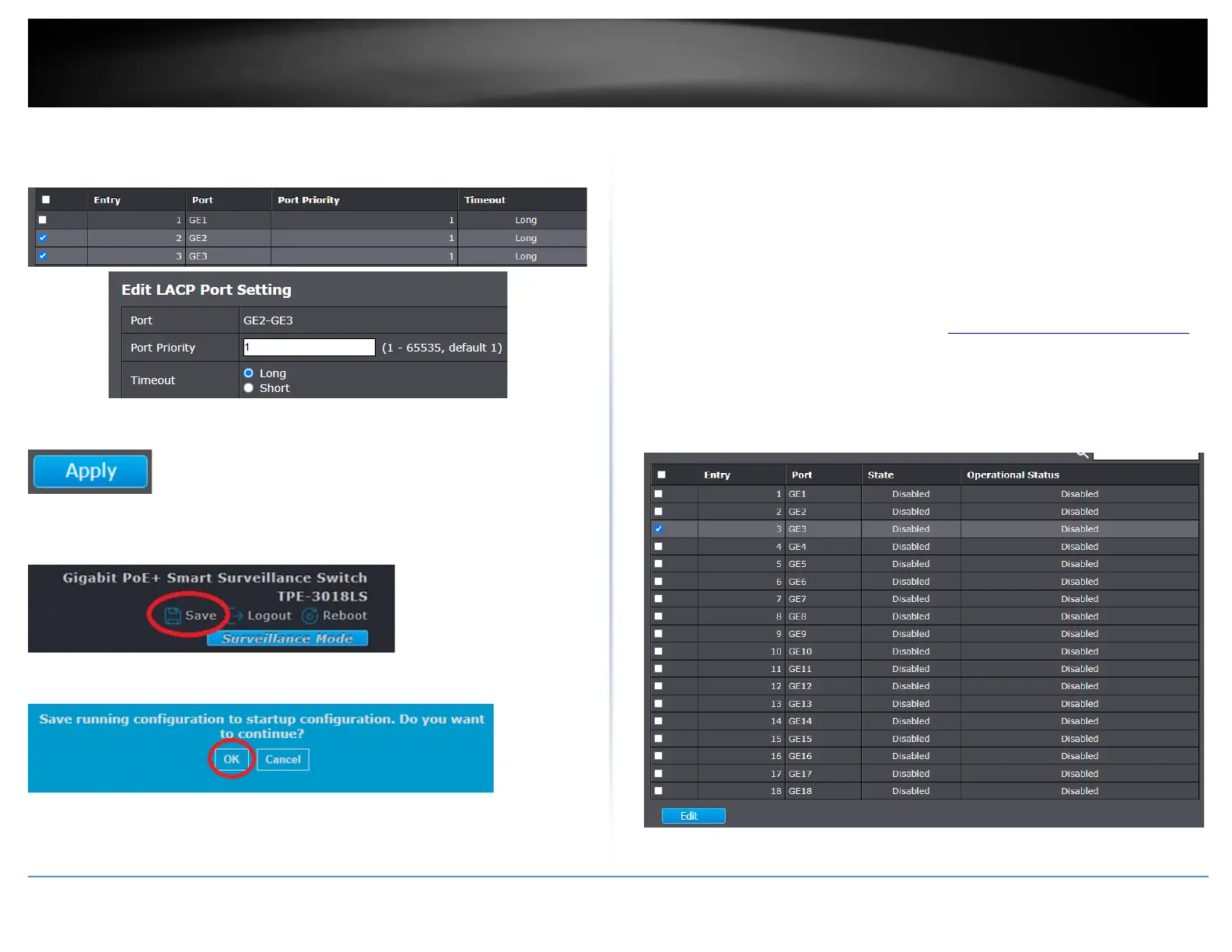Click the Save label next to the disk icon
The image size is (1232, 952).
tap(201, 616)
